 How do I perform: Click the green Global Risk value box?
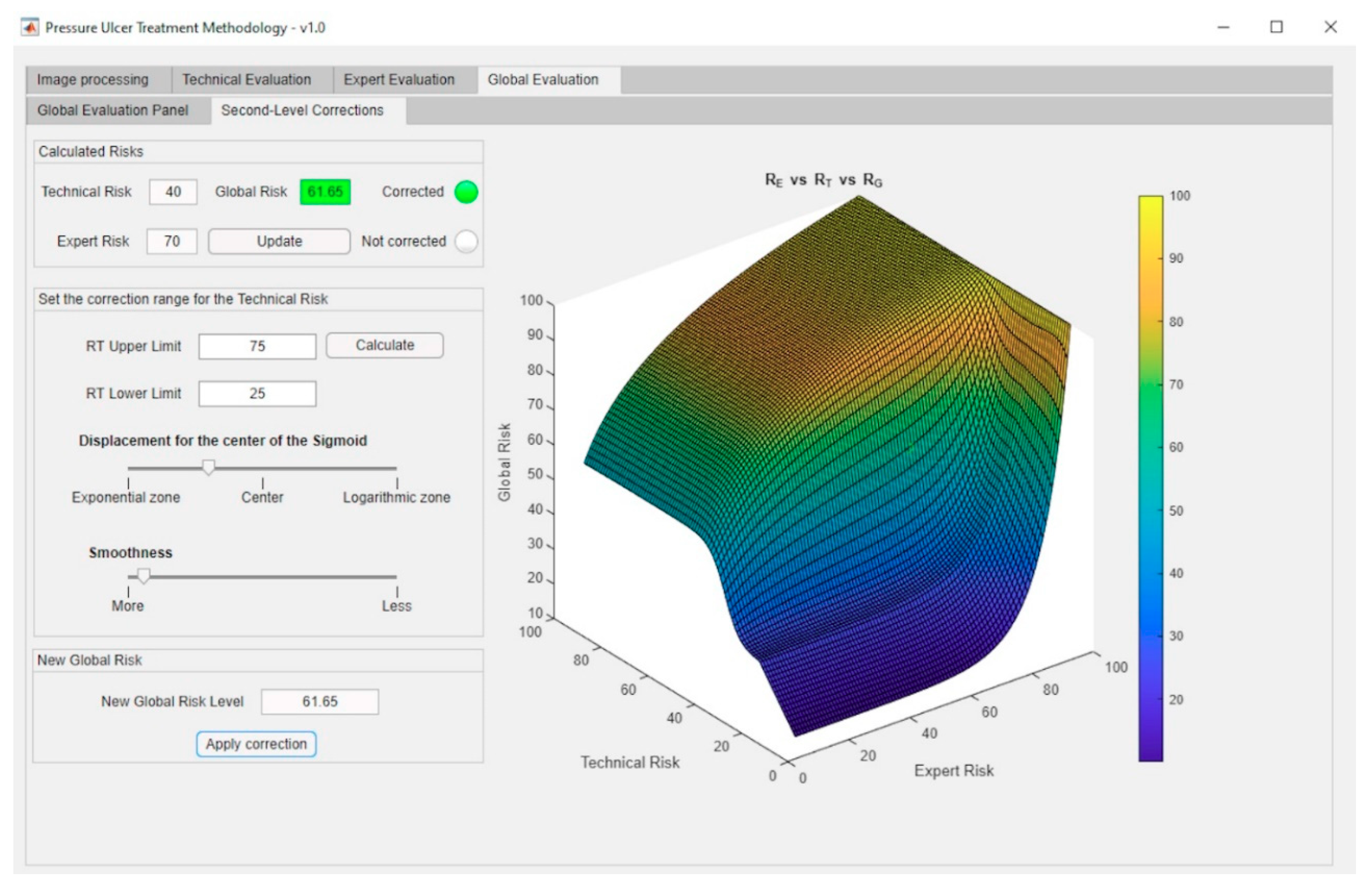325,192
